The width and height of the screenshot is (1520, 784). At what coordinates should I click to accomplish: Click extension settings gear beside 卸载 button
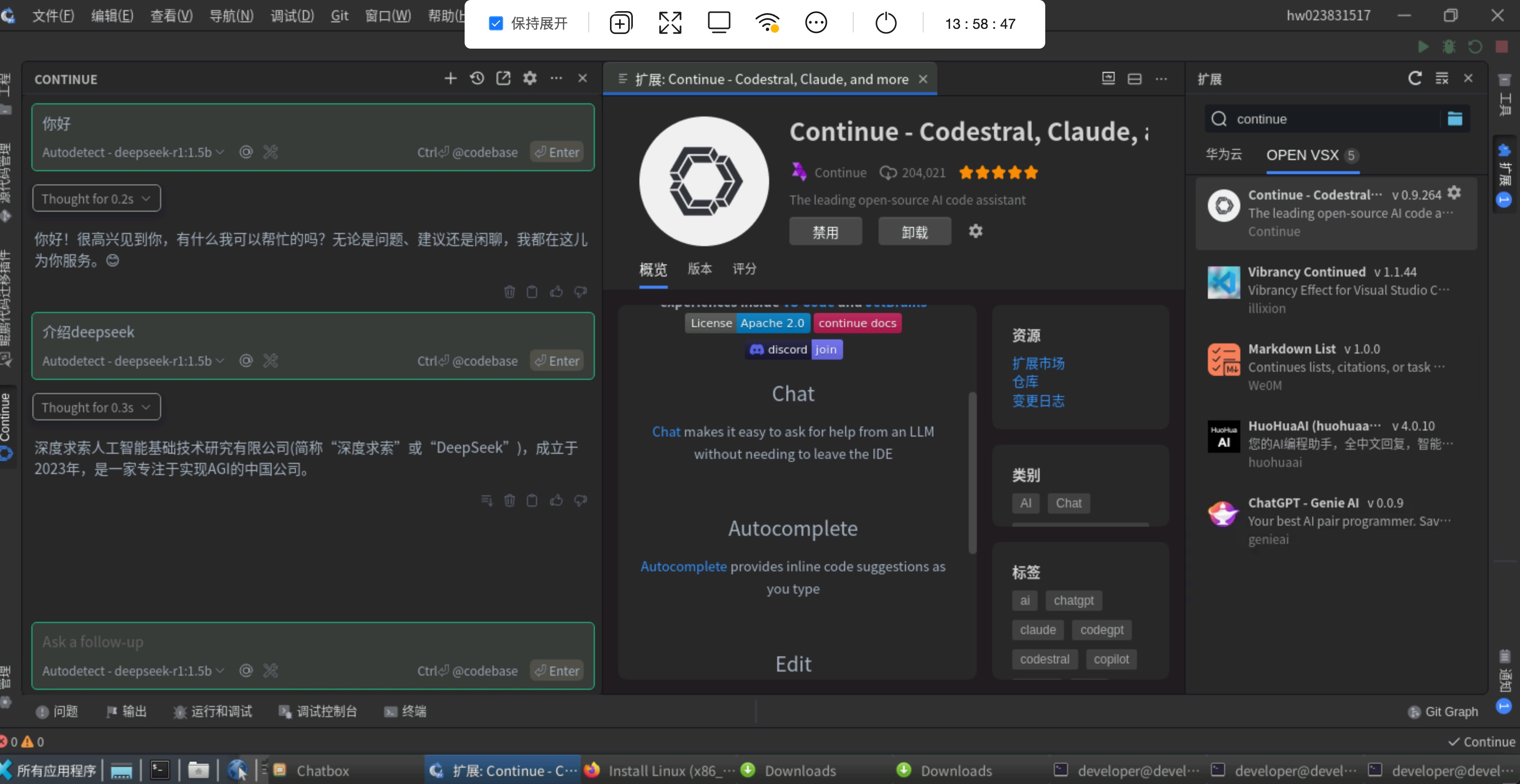(975, 231)
